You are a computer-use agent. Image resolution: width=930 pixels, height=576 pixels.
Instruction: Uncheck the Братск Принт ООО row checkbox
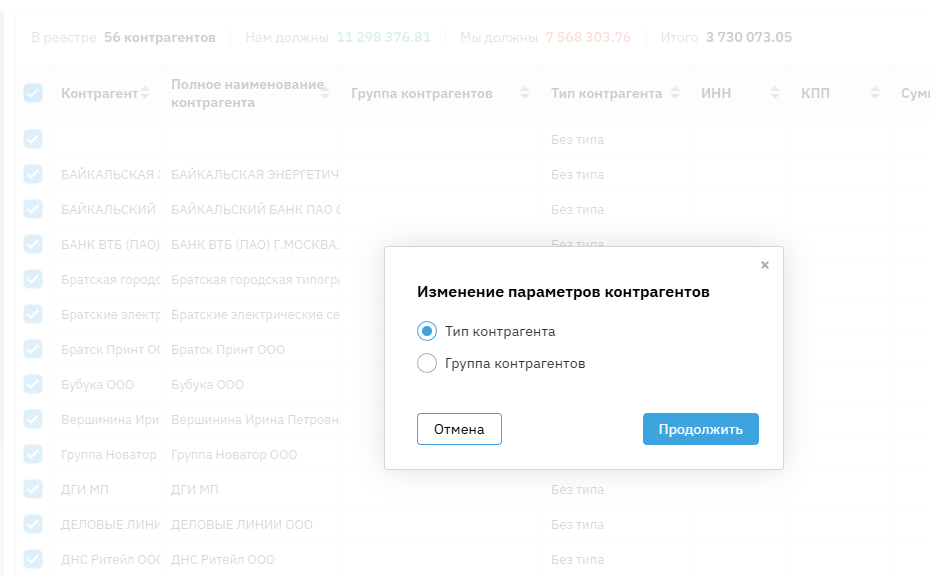click(x=33, y=349)
